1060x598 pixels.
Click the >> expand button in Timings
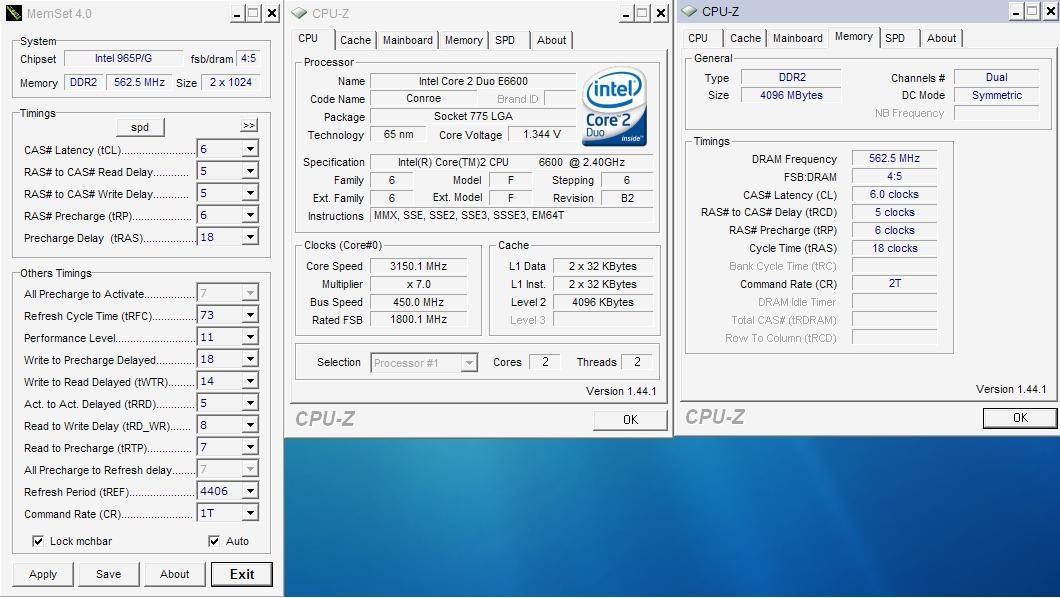coord(249,126)
